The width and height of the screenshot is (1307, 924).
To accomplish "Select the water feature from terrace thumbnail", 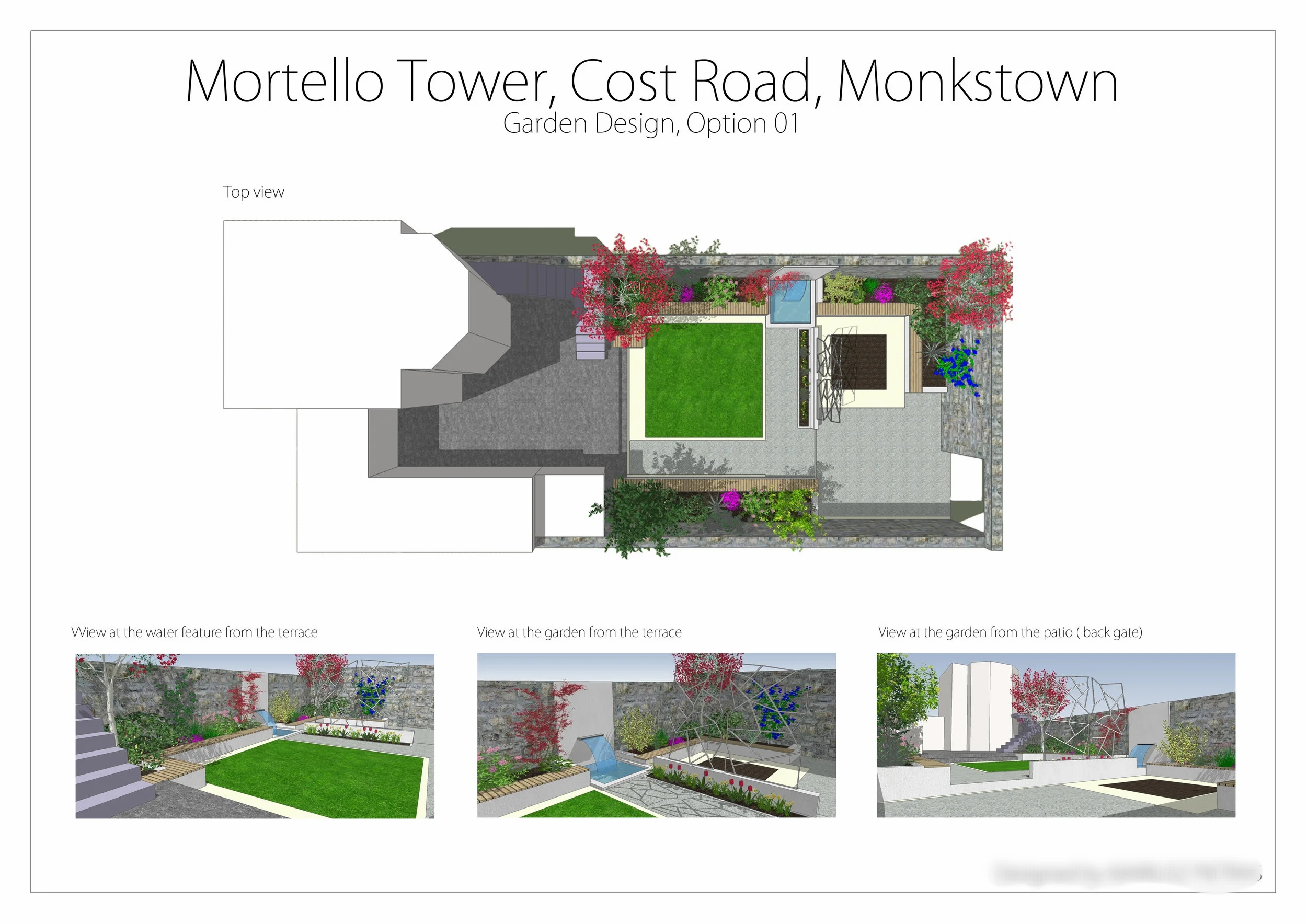I will click(x=255, y=736).
